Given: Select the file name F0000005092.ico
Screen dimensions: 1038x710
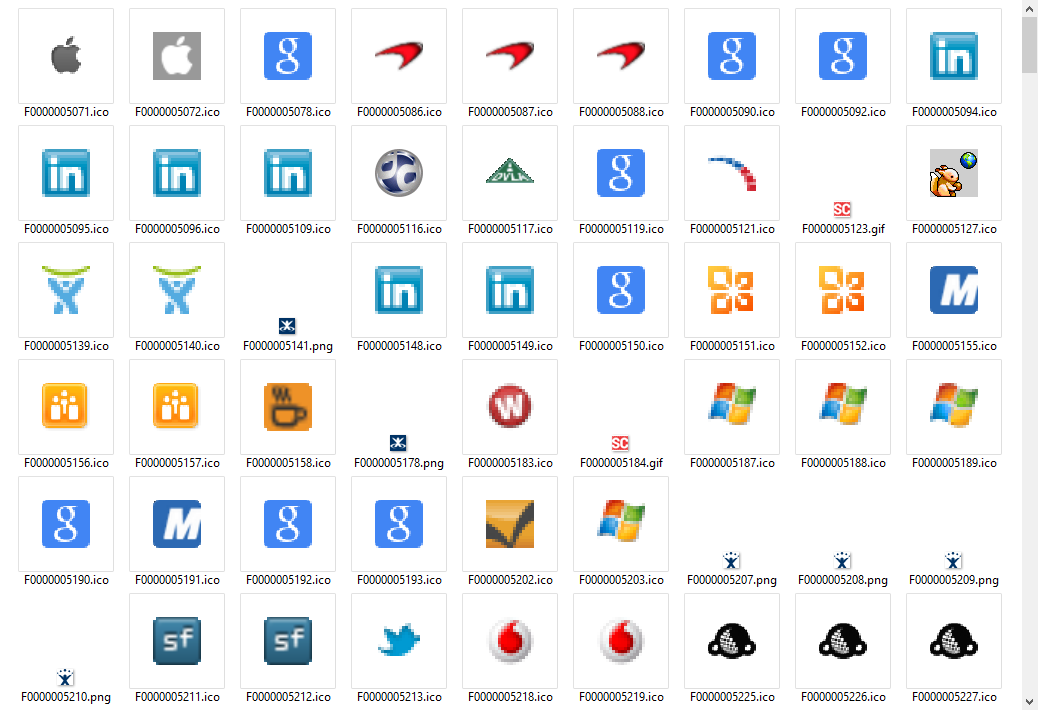Looking at the screenshot, I should point(843,112).
